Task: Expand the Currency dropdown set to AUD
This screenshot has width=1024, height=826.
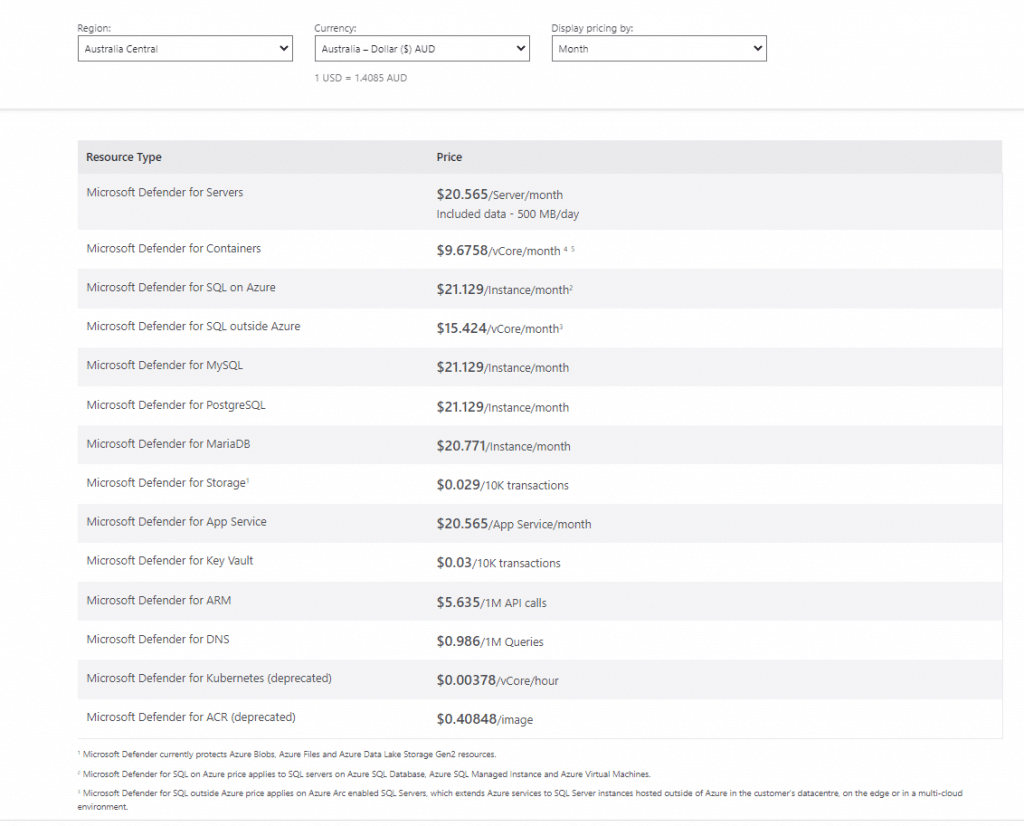Action: pyautogui.click(x=421, y=48)
